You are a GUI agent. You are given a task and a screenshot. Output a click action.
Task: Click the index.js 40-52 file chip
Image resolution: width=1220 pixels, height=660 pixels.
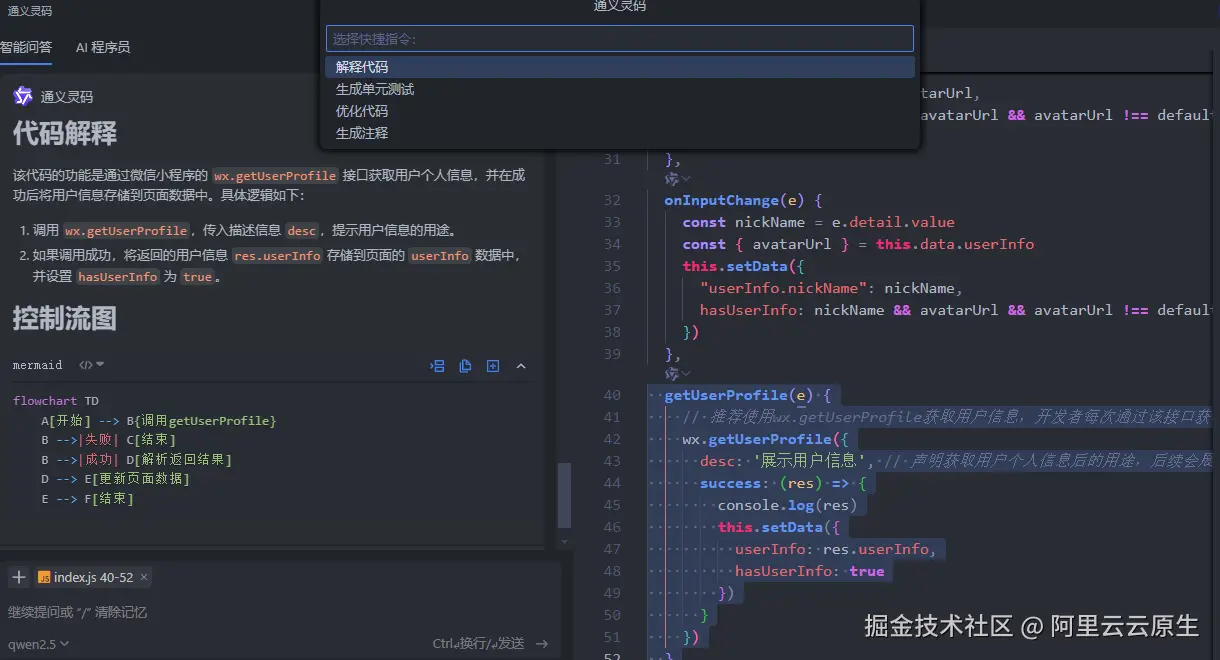[x=92, y=577]
